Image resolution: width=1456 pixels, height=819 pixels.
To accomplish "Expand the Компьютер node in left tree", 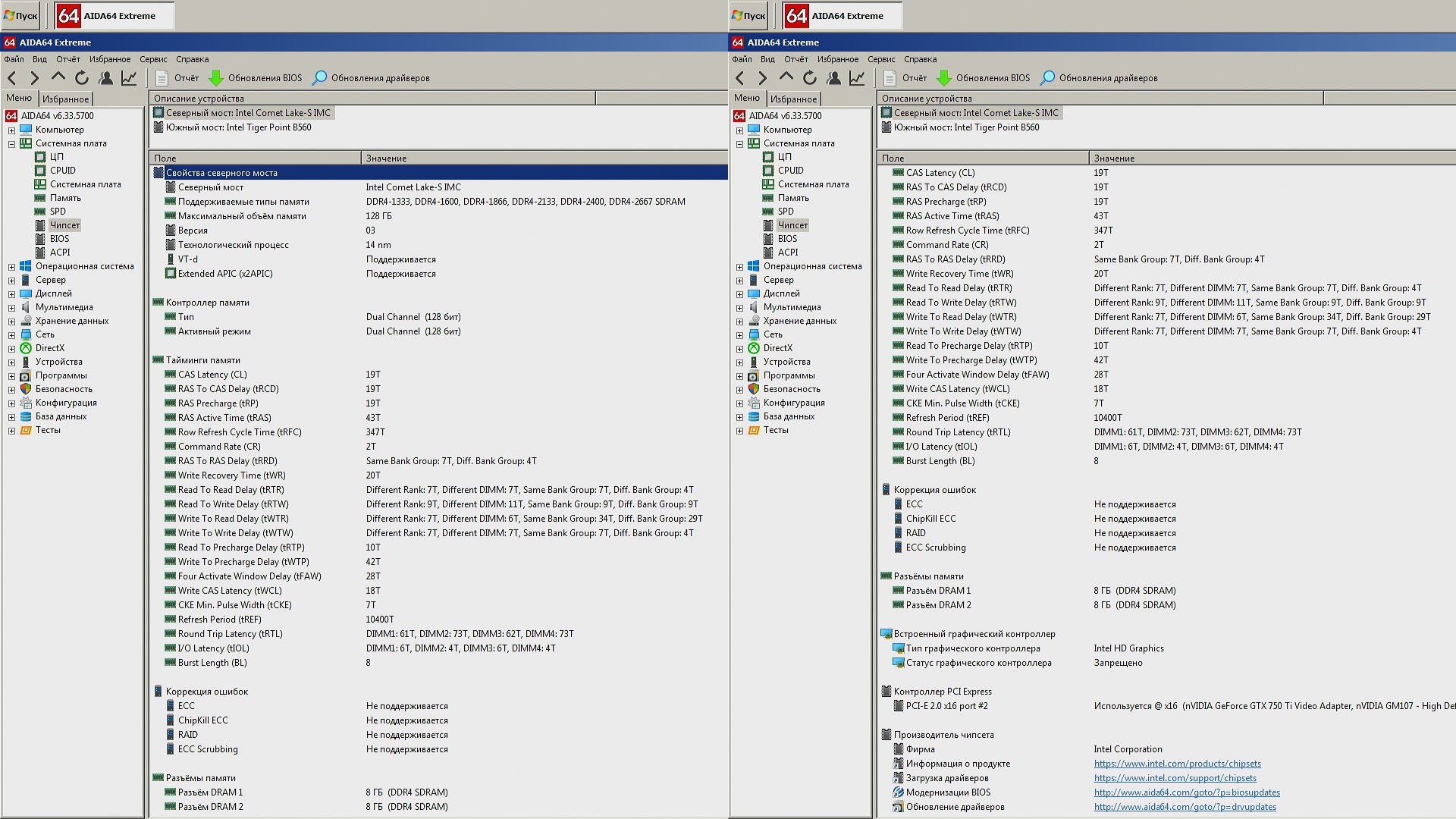I will coord(11,130).
